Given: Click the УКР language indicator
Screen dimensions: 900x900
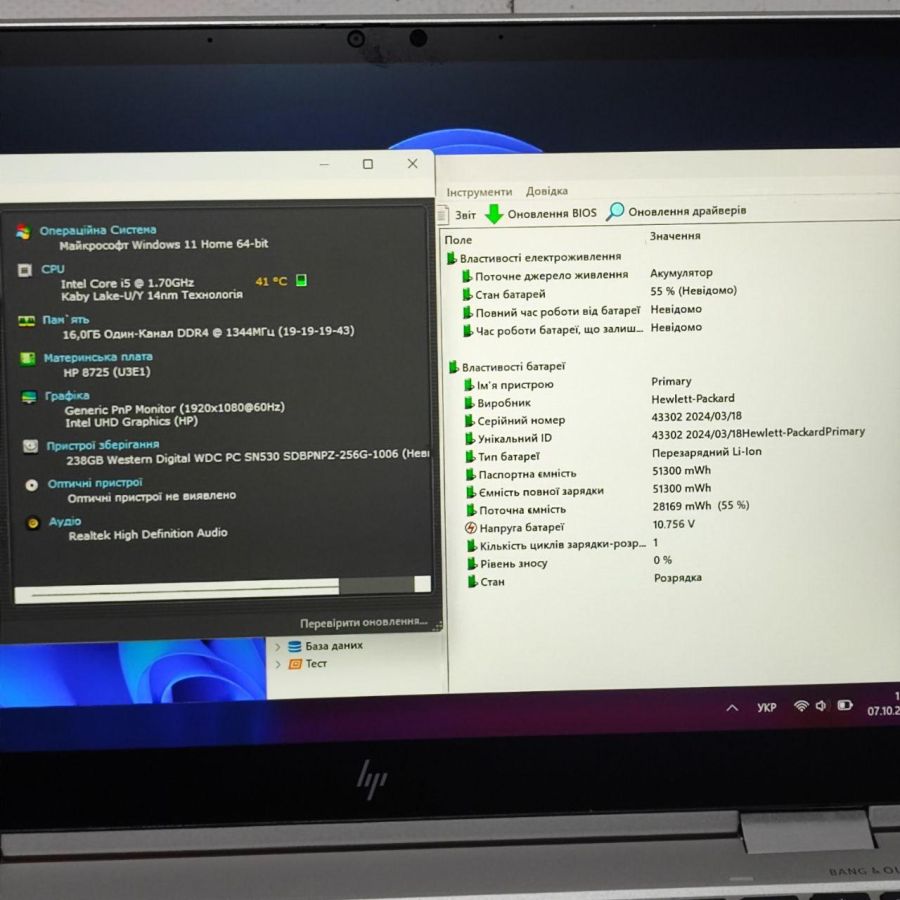Looking at the screenshot, I should tap(766, 708).
